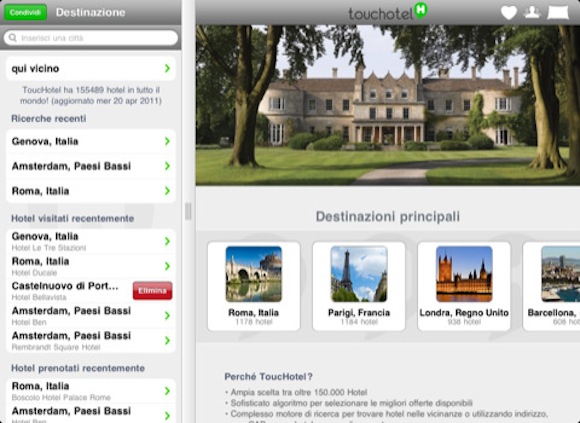
Task: Focus the 'Inserisci una città' search field
Action: [x=91, y=38]
